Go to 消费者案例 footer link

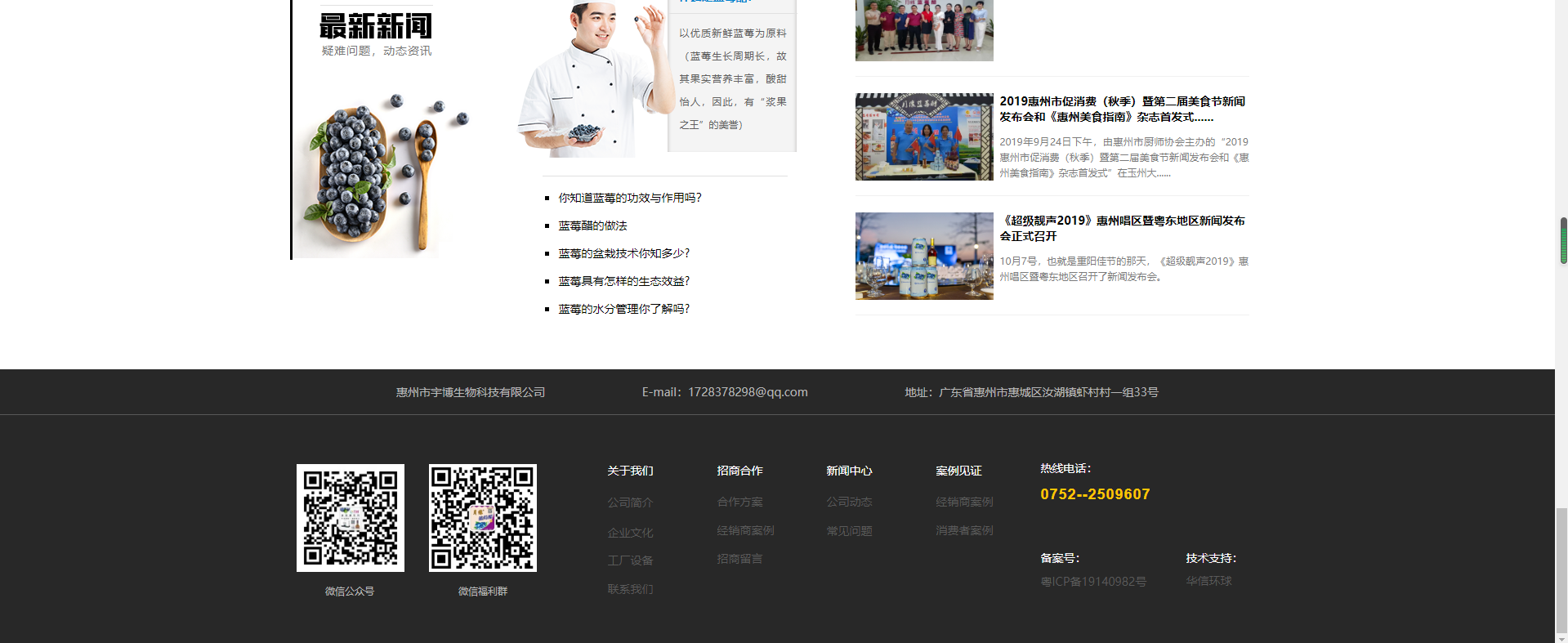click(x=964, y=530)
